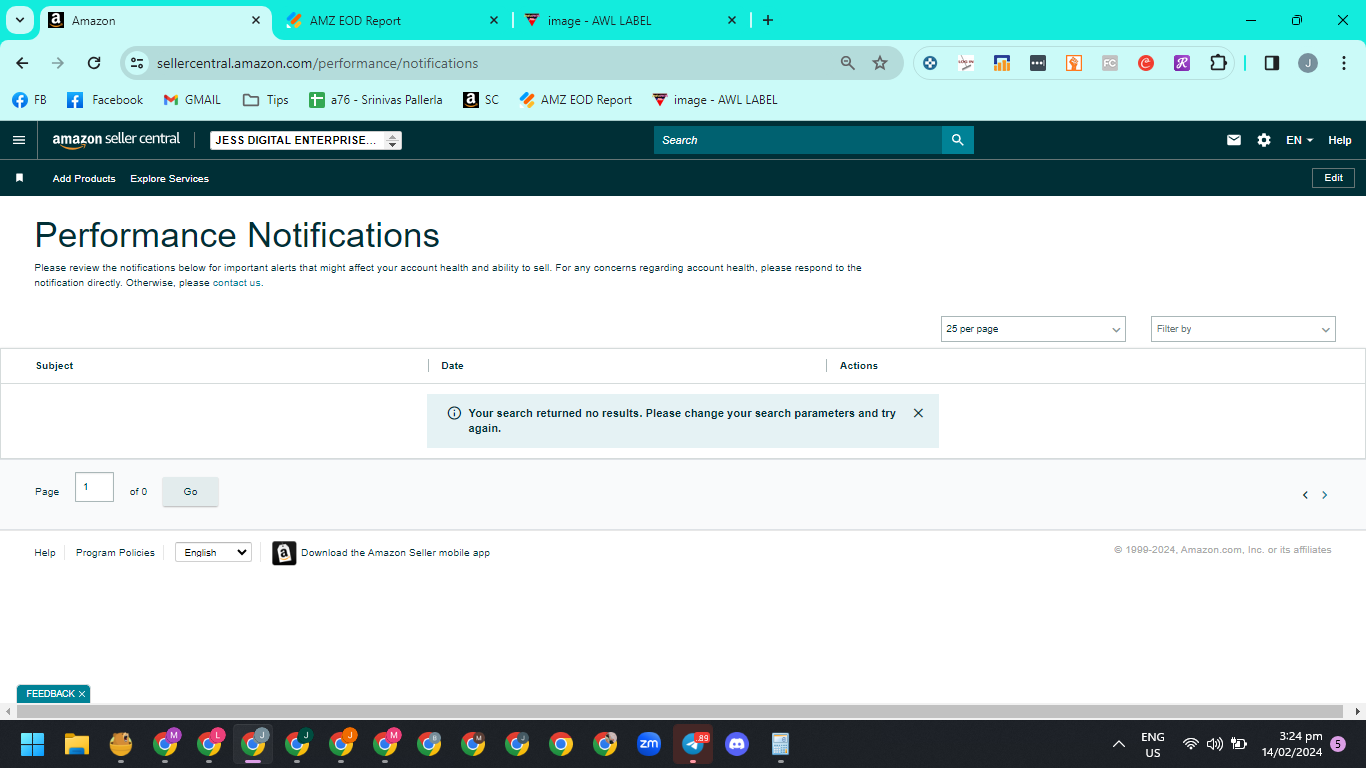
Task: Dismiss the no results alert
Action: pyautogui.click(x=918, y=413)
